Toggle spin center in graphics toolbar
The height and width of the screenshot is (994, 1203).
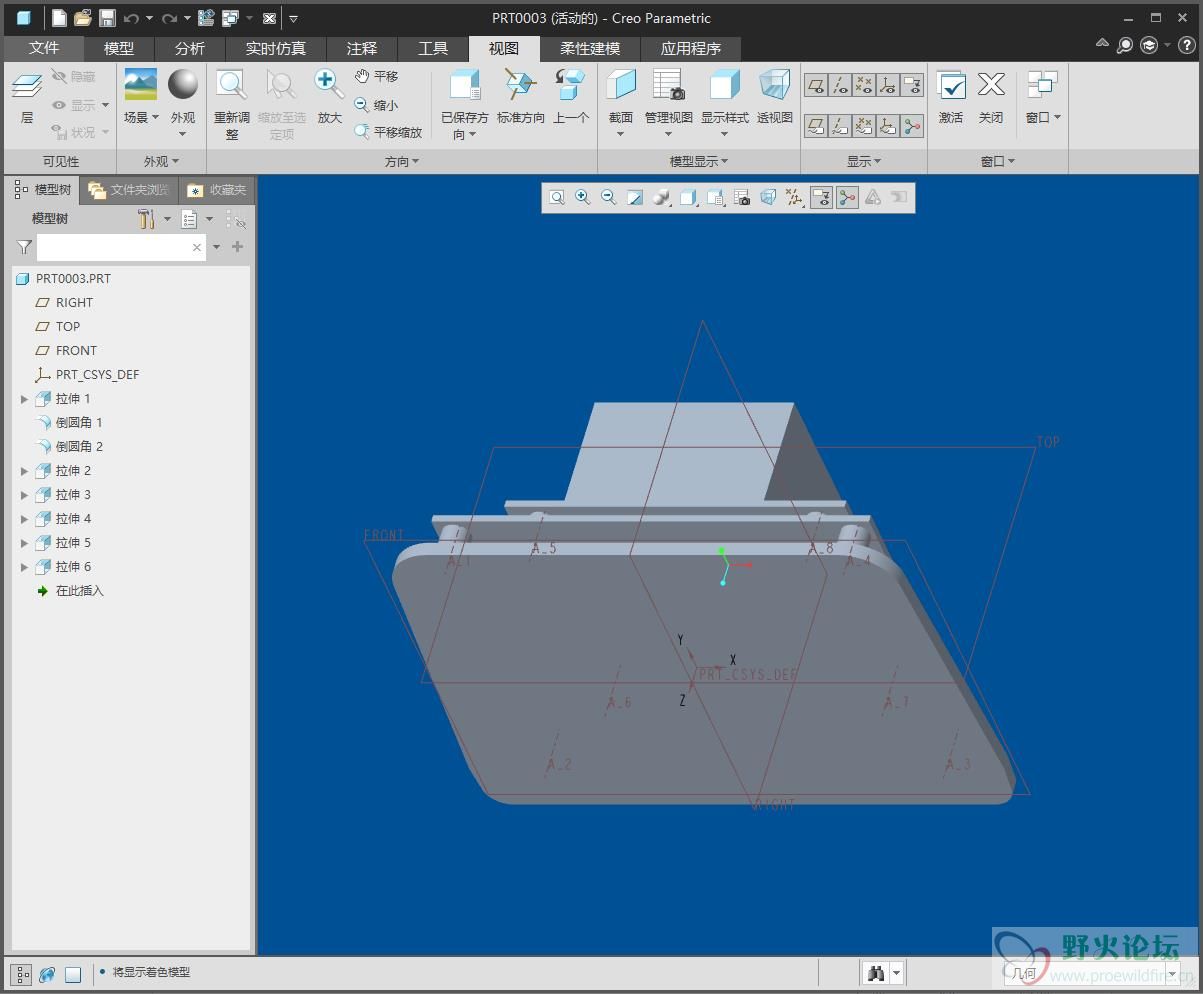847,198
